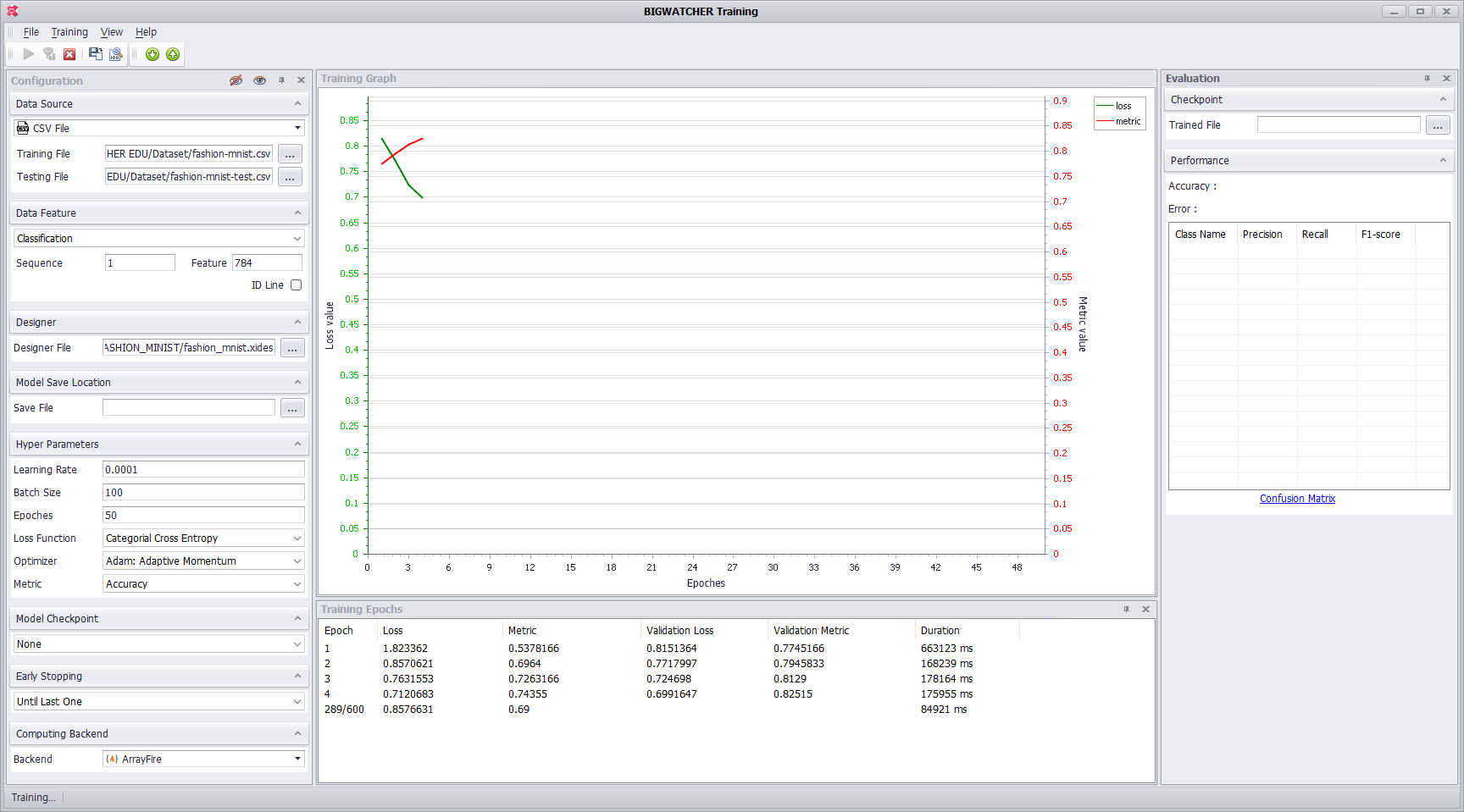Click the open eye show icon

[x=259, y=80]
